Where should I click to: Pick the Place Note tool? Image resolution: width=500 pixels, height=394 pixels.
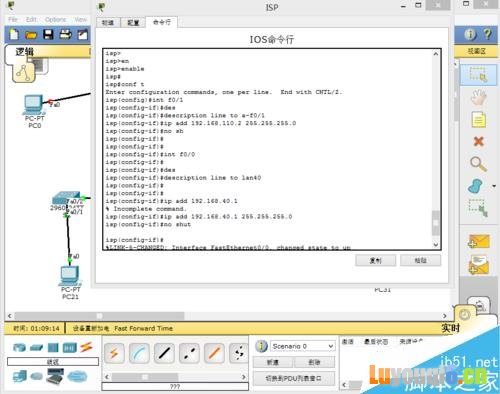pyautogui.click(x=478, y=120)
